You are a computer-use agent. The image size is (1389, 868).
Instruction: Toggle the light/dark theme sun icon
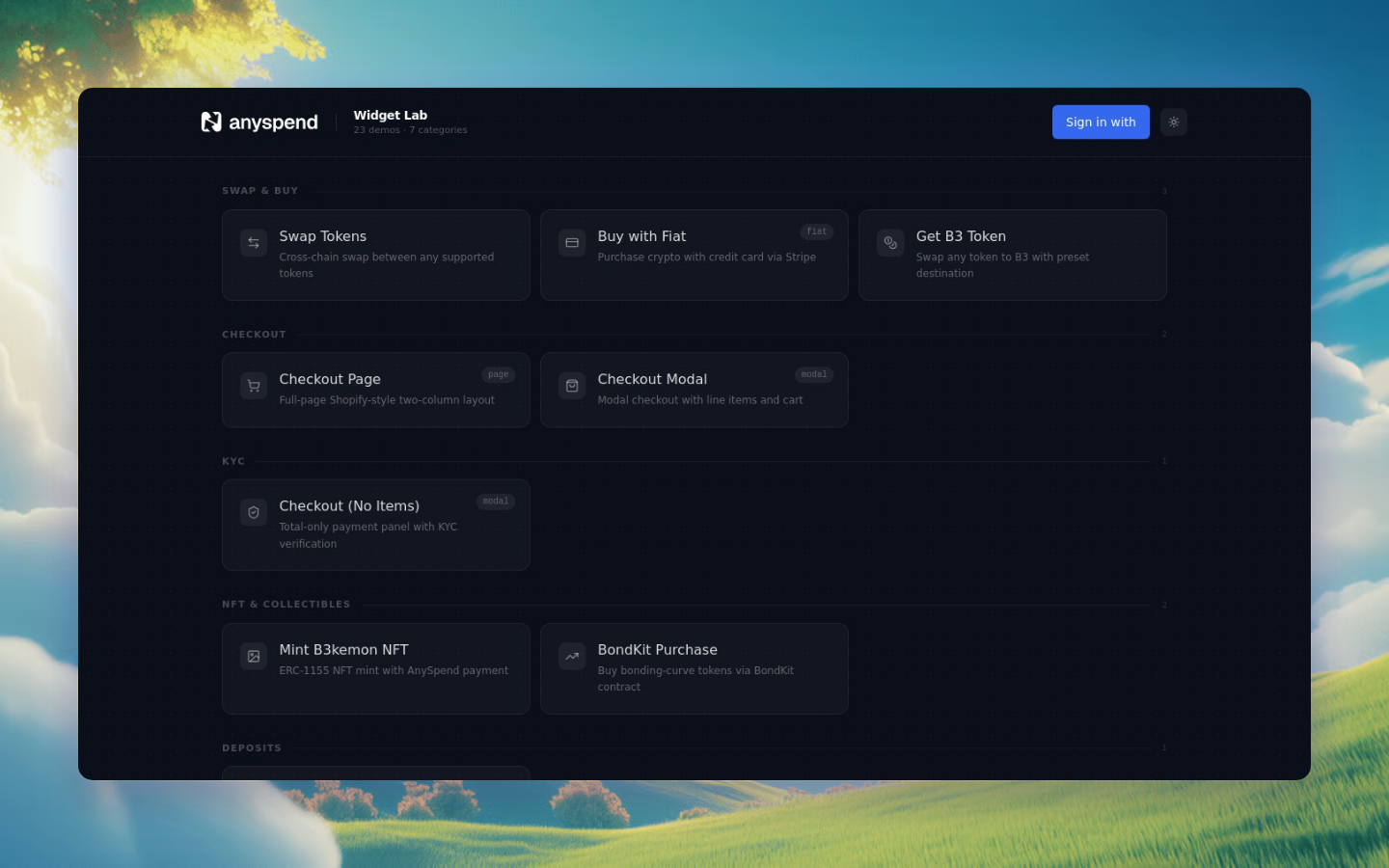pos(1174,122)
